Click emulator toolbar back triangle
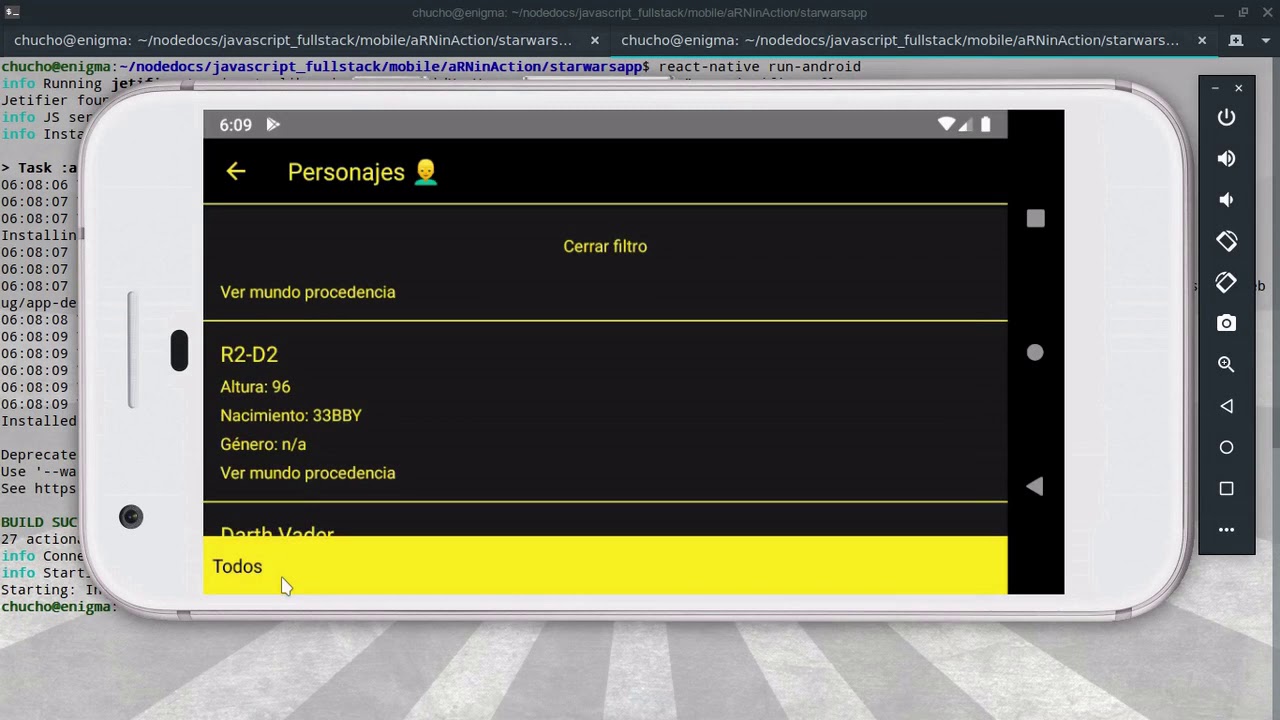Screen dimensions: 1280x720 pyautogui.click(x=1226, y=406)
